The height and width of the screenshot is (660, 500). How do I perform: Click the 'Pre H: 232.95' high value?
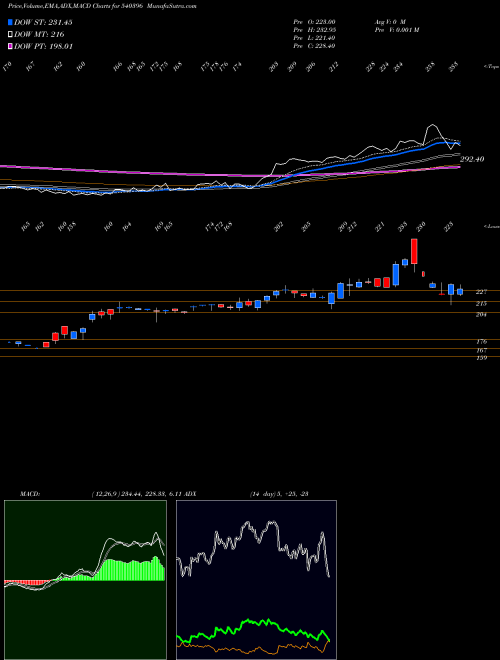click(314, 30)
